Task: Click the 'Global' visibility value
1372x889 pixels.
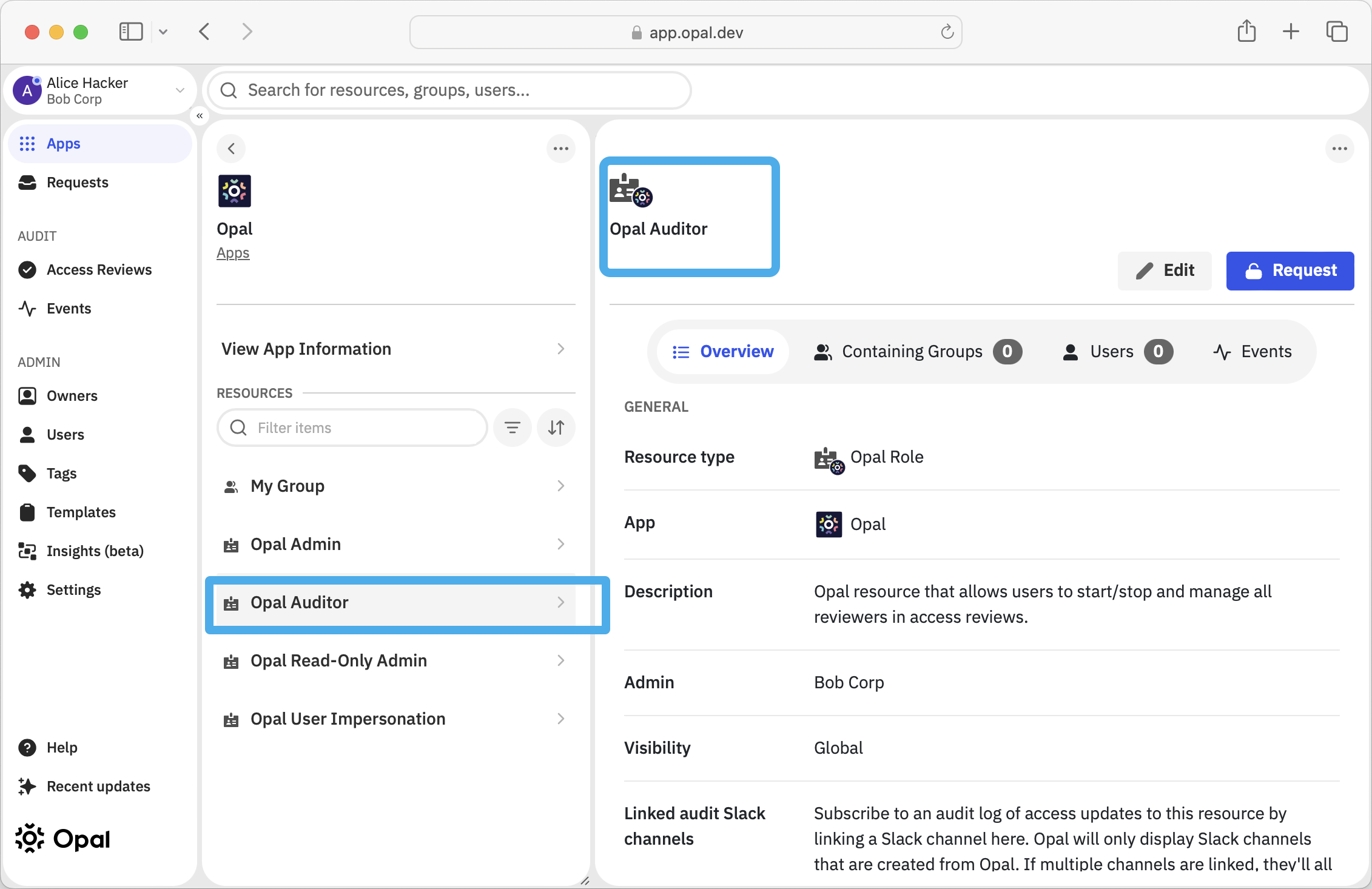Action: pos(838,748)
